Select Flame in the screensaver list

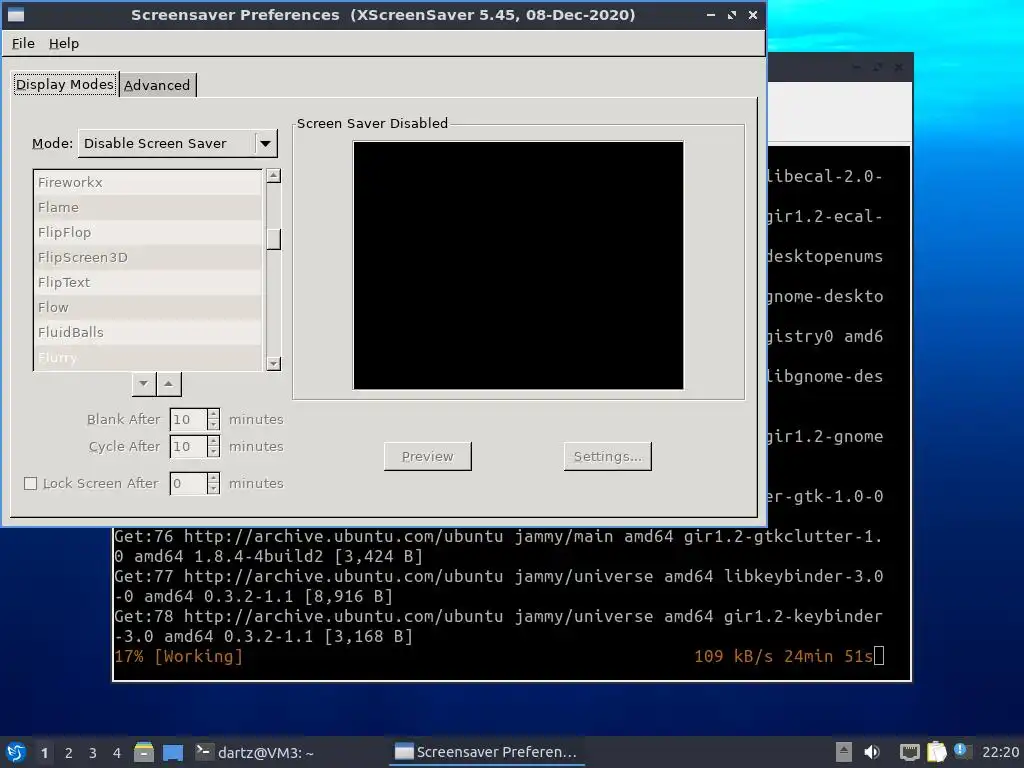[147, 207]
